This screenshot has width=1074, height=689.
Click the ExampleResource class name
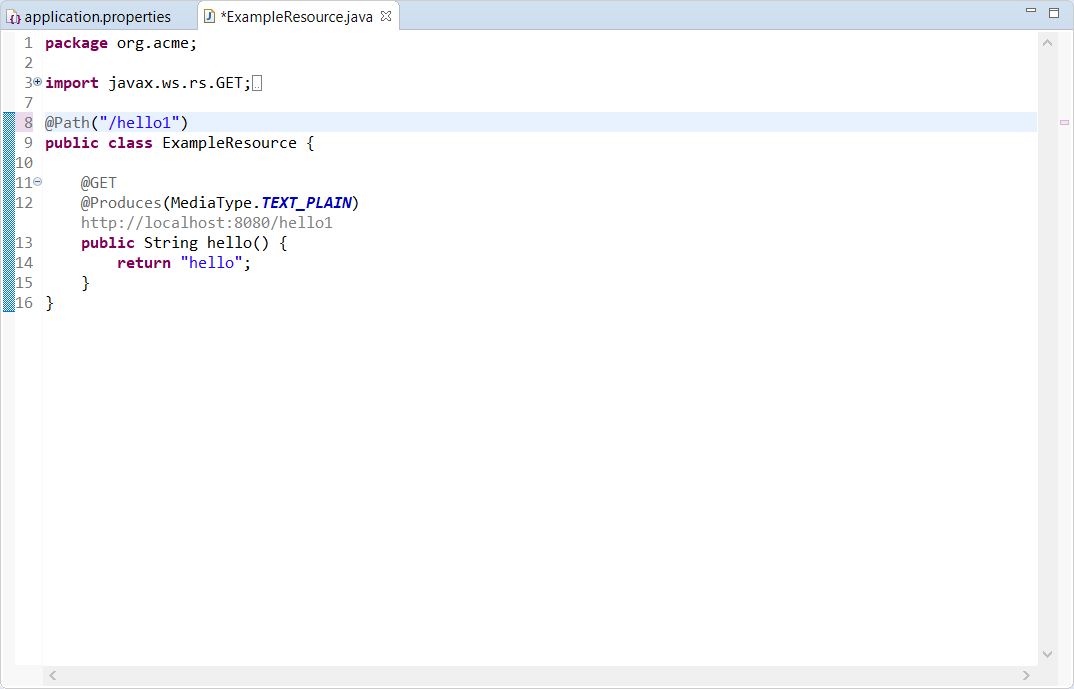pyautogui.click(x=229, y=143)
